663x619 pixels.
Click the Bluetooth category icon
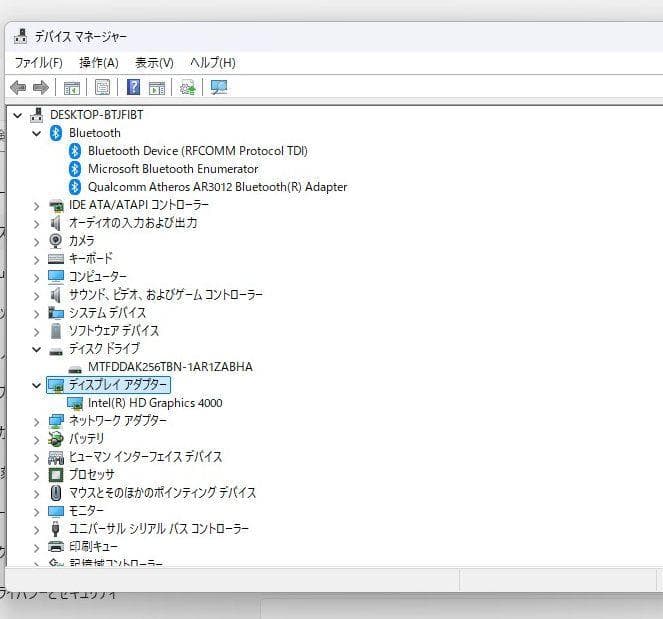click(56, 133)
